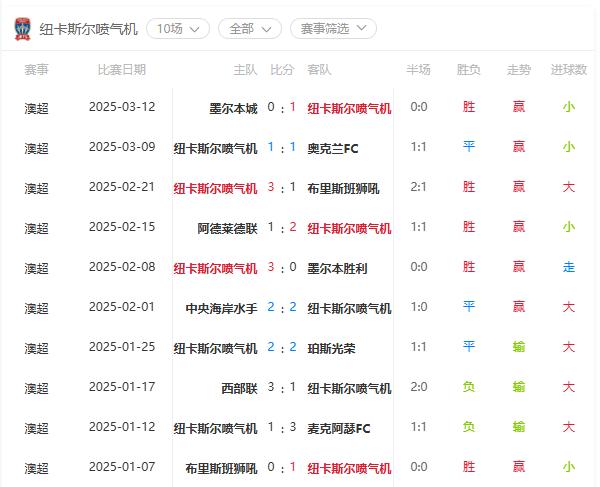
Task: Click 主队 column header
Action: [x=245, y=70]
